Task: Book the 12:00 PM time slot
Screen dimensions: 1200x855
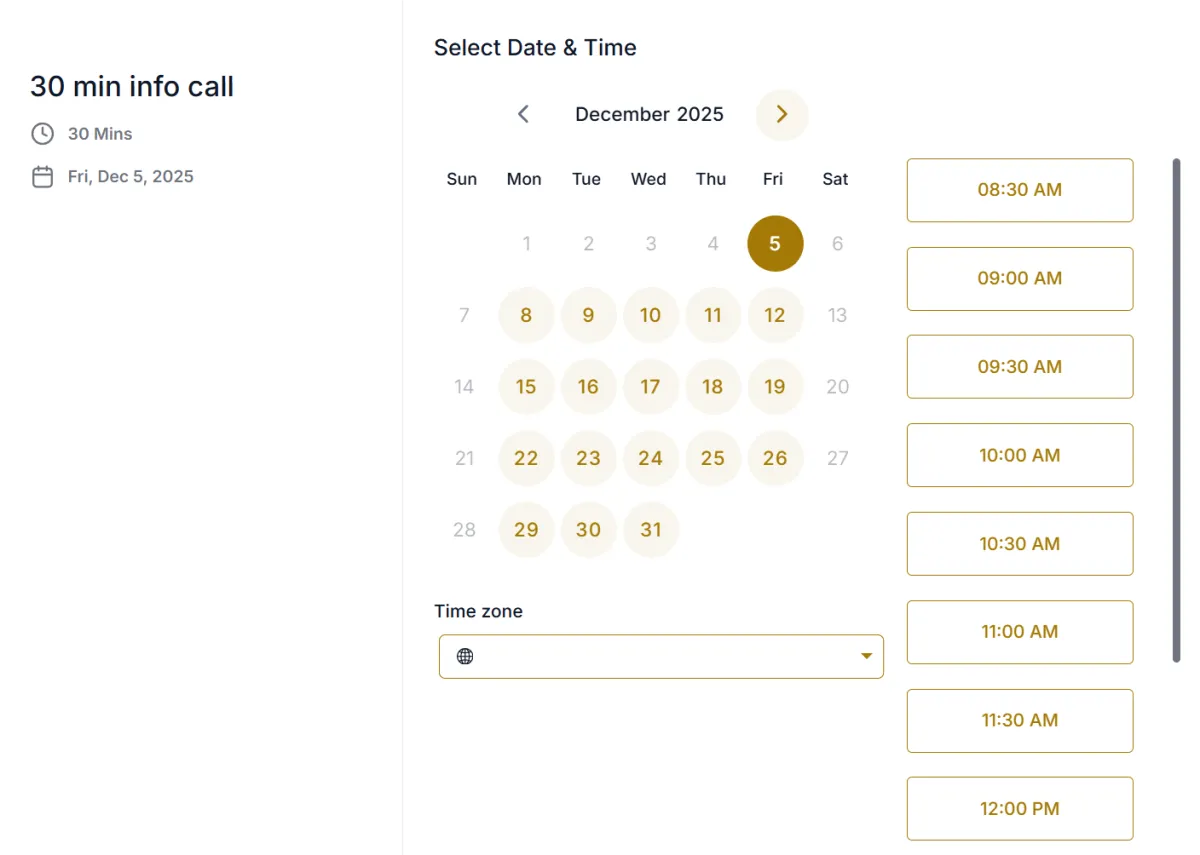Action: 1019,808
